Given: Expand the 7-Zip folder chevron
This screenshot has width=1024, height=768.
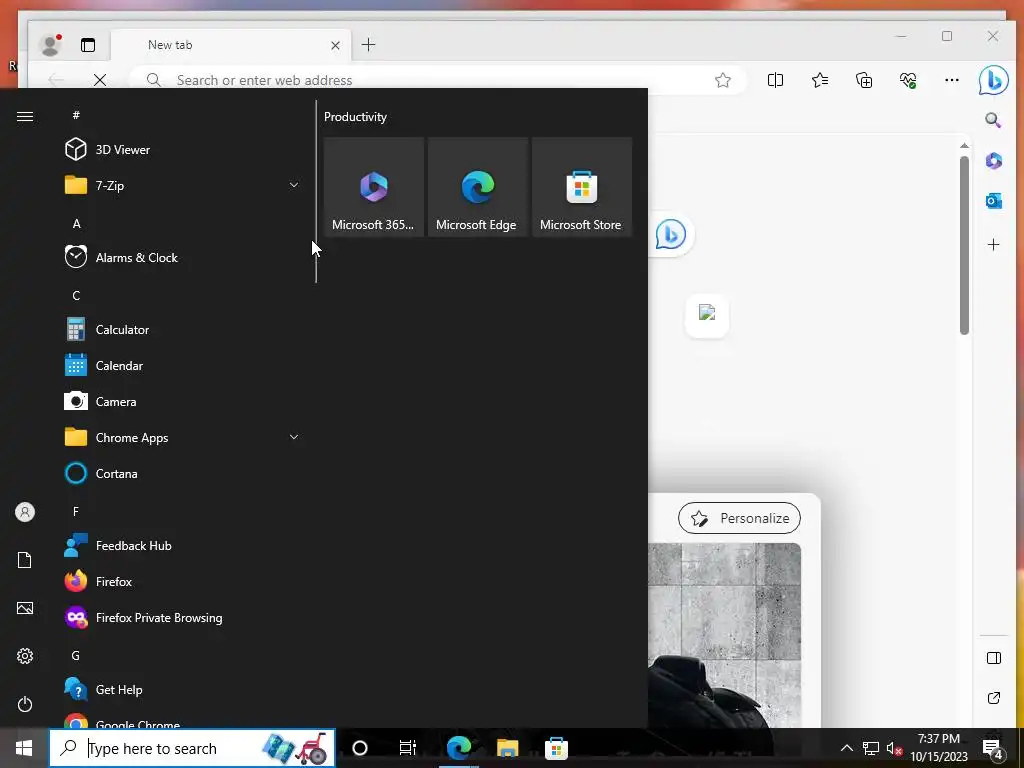Looking at the screenshot, I should tap(294, 185).
